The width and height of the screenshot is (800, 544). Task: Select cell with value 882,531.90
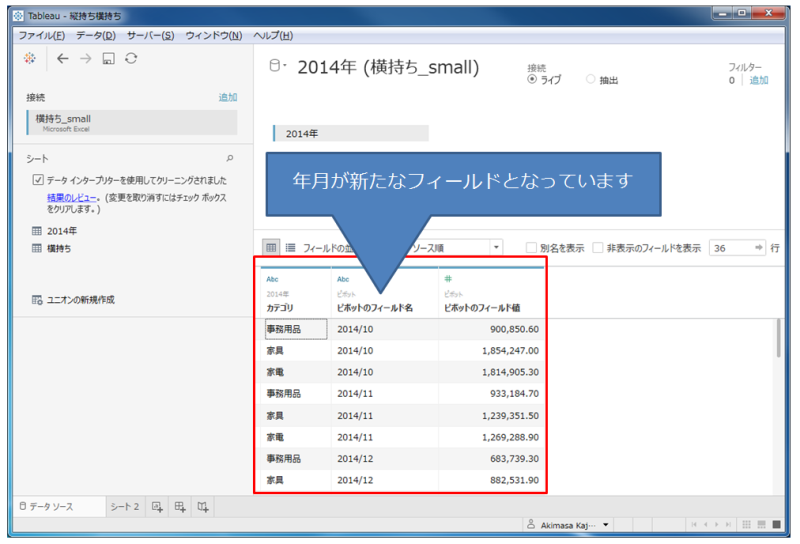[492, 480]
